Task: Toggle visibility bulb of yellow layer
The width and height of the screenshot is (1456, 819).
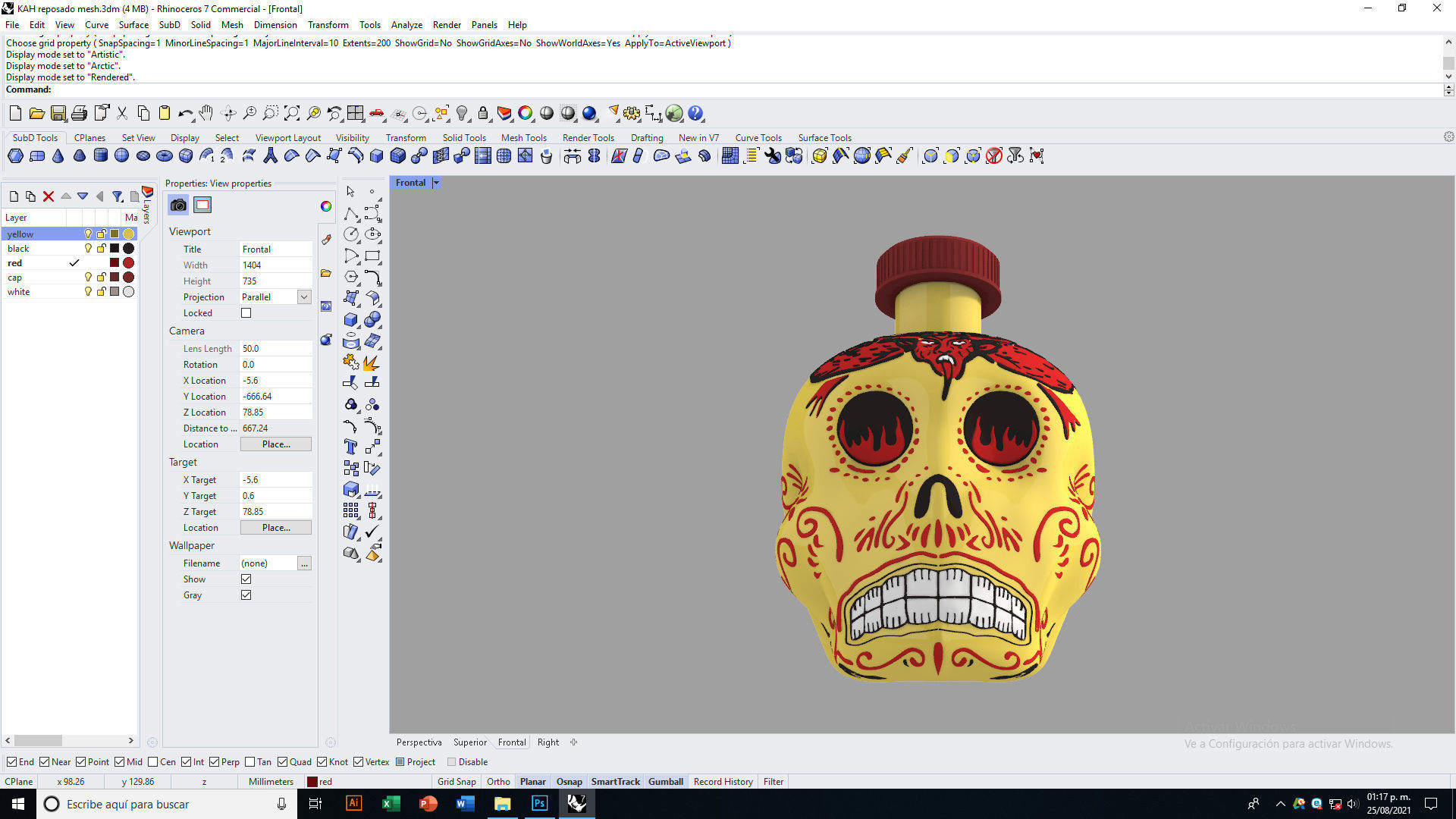Action: click(88, 234)
